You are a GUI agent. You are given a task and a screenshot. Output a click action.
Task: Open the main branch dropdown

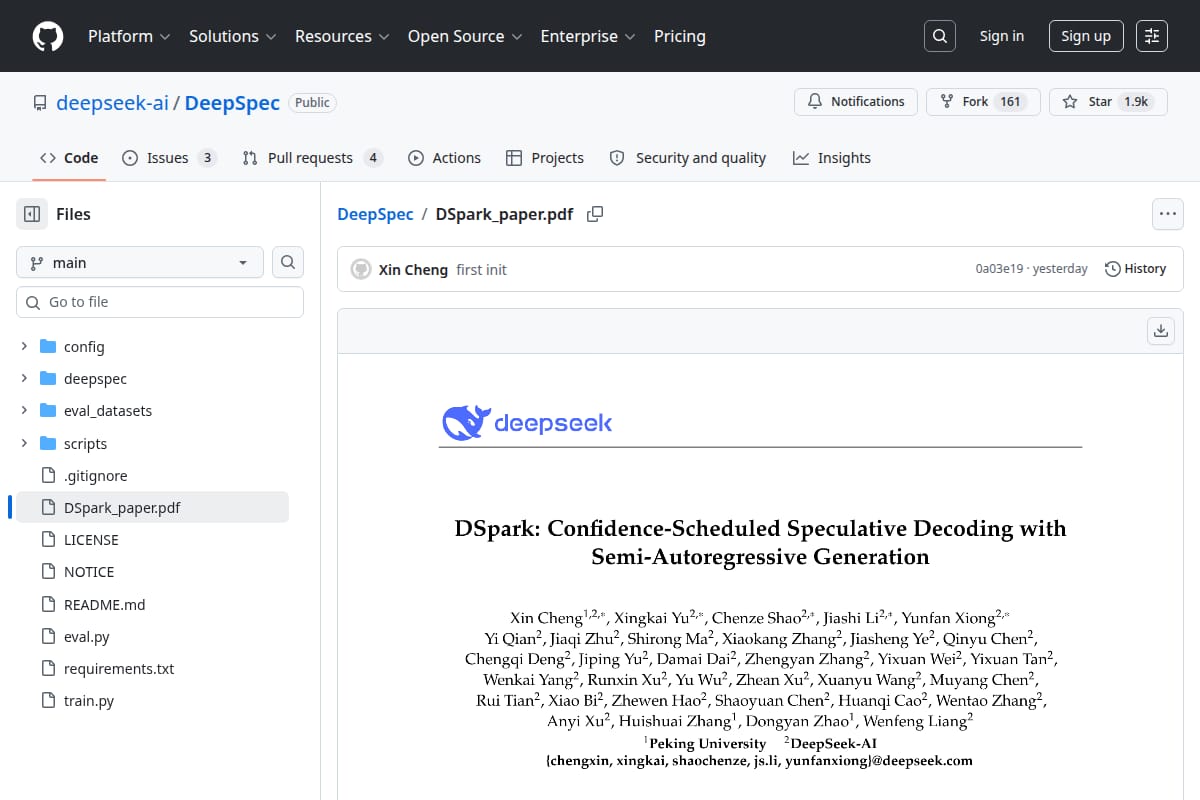pos(140,262)
